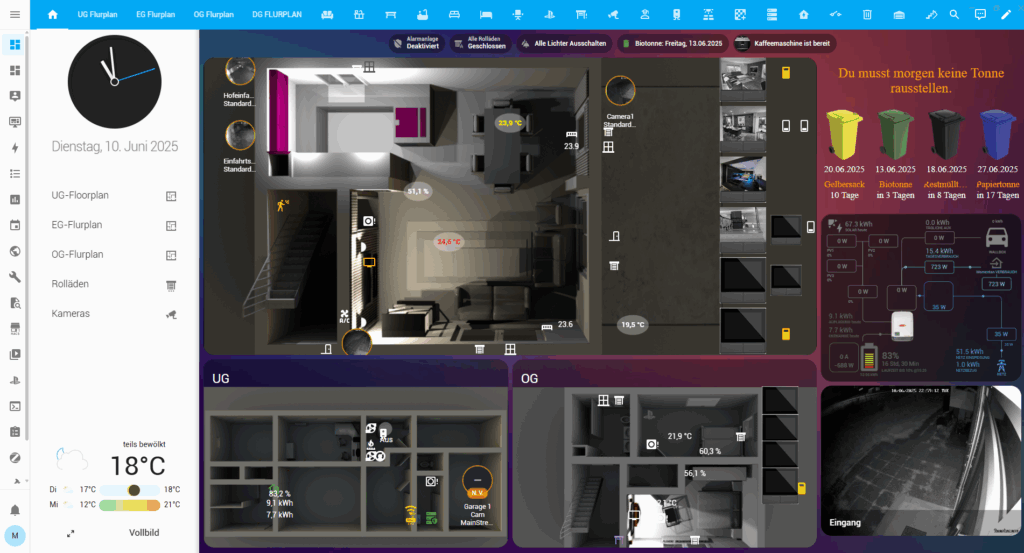Edit the dashboard with the pencil icon
The width and height of the screenshot is (1024, 553).
click(x=1006, y=14)
